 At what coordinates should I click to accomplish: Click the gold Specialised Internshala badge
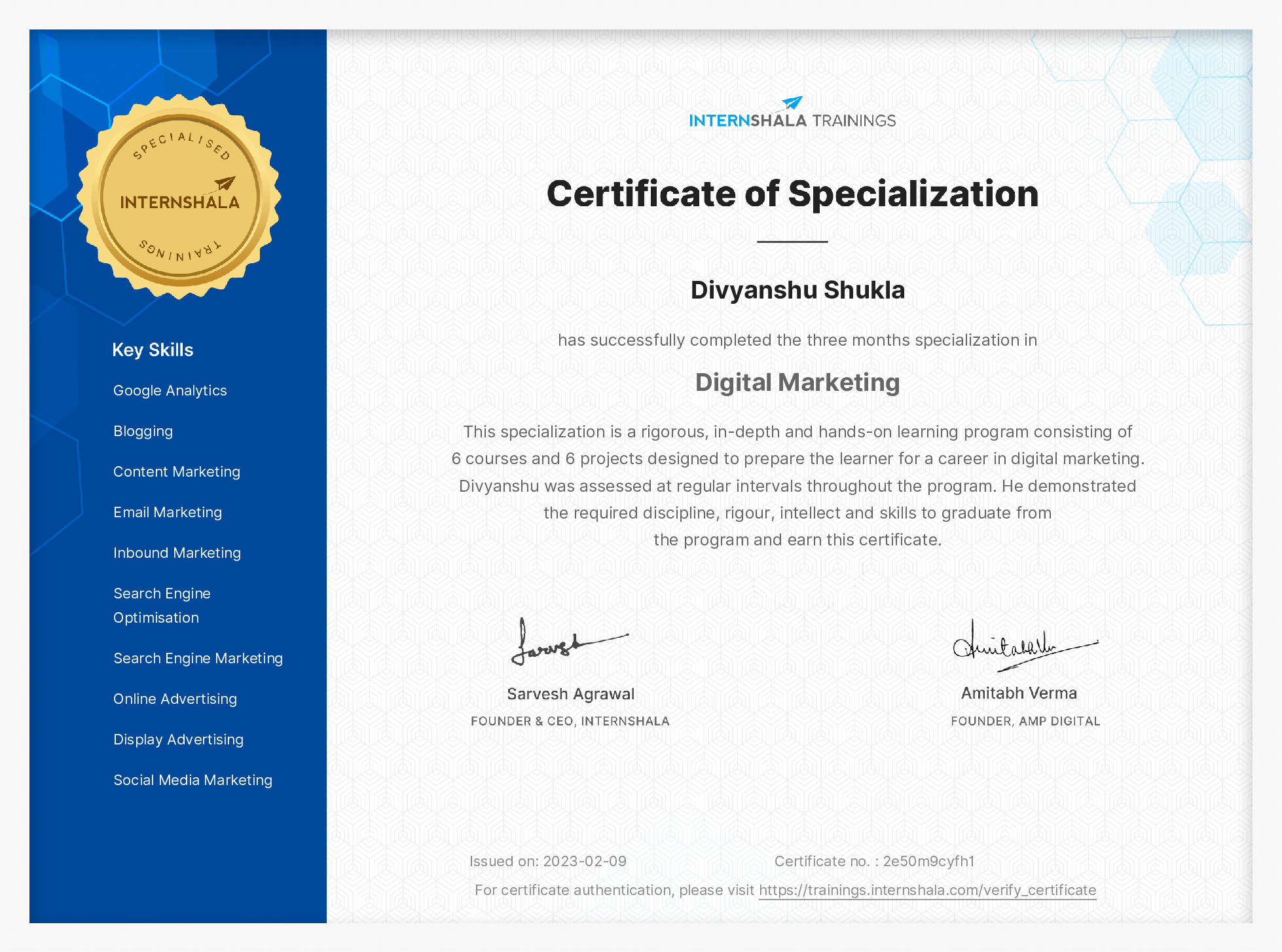click(179, 196)
